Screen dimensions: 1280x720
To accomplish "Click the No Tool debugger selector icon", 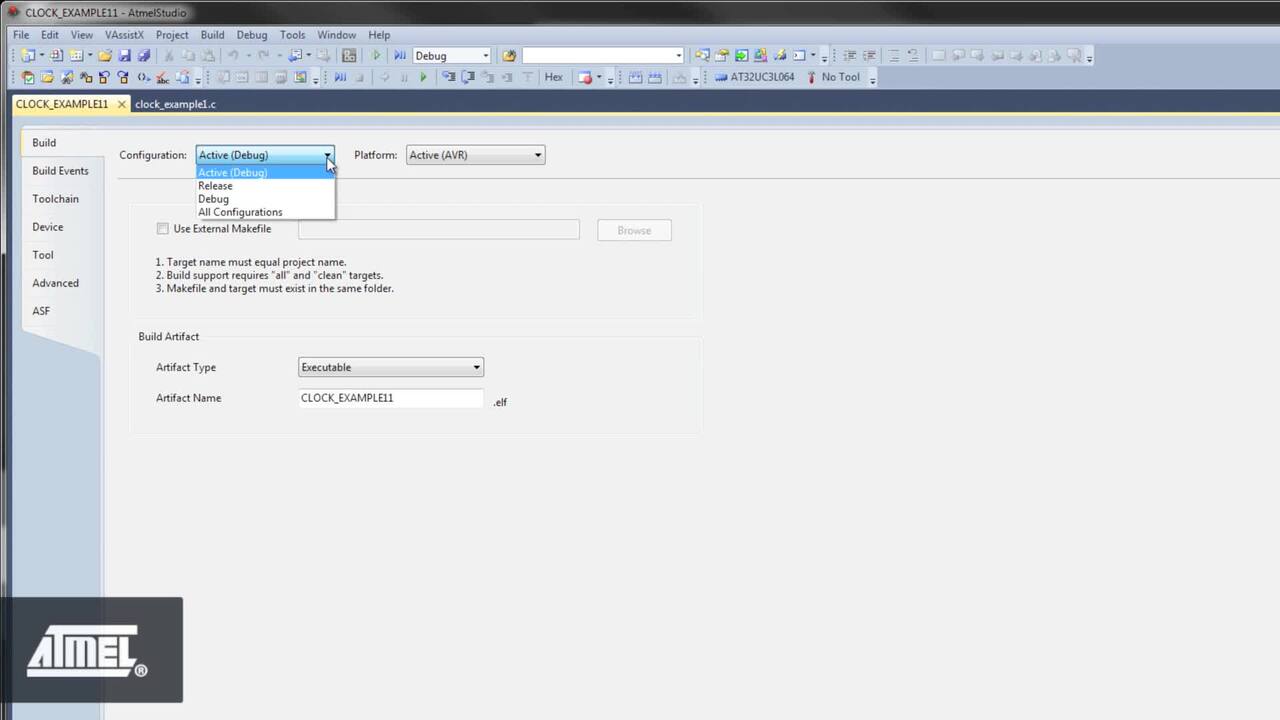I will click(838, 77).
